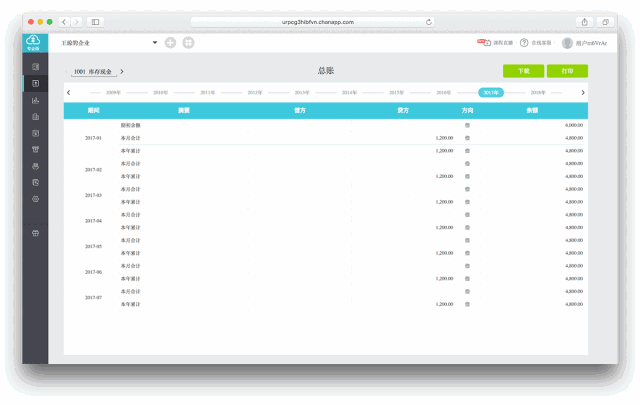Image resolution: width=640 pixels, height=405 pixels.
Task: Go to previous account with left chevron
Action: 67,72
